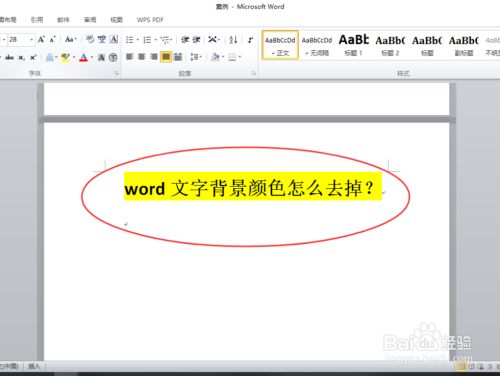Screen dimensions: 500x376
Task: Click the Change Case Aa icon
Action: [69, 39]
